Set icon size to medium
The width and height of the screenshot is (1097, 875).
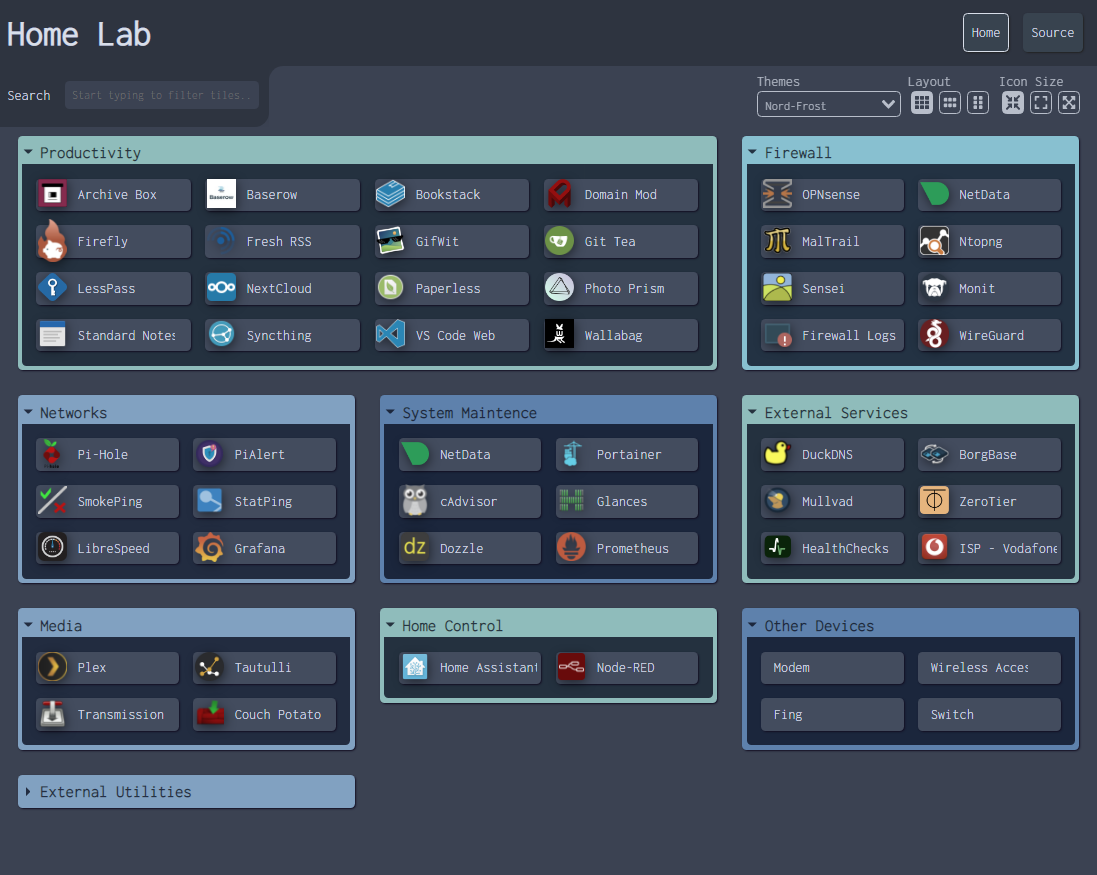(1041, 104)
